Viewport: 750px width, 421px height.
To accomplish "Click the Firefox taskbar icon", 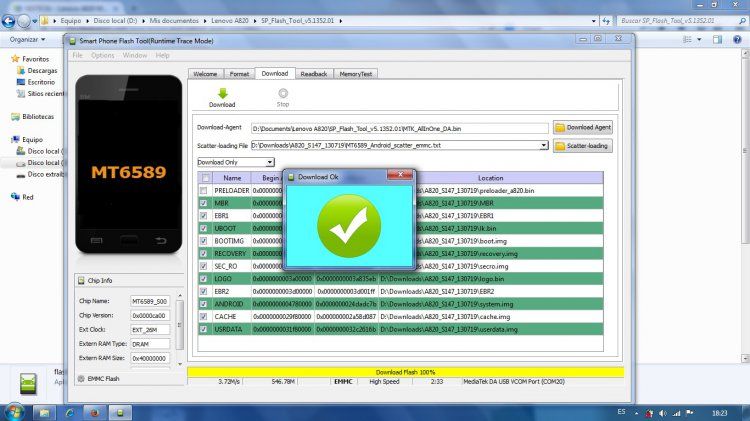I will tap(95, 412).
